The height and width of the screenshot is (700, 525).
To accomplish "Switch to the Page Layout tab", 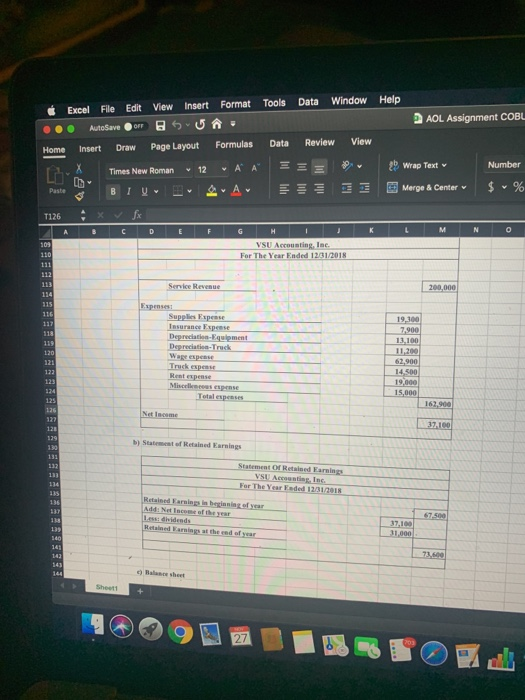I will point(175,146).
